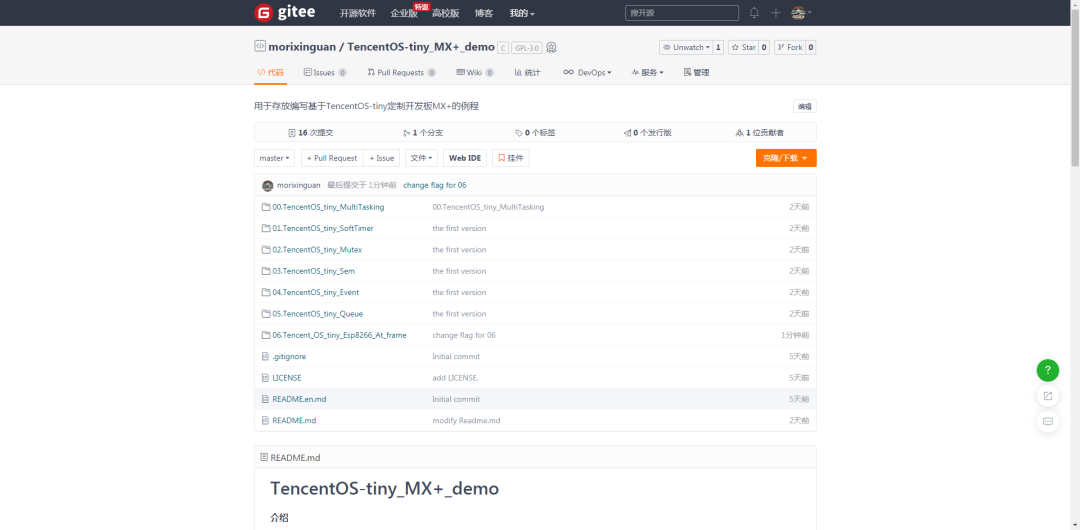The image size is (1080, 530).
Task: Star this repository
Action: click(743, 48)
